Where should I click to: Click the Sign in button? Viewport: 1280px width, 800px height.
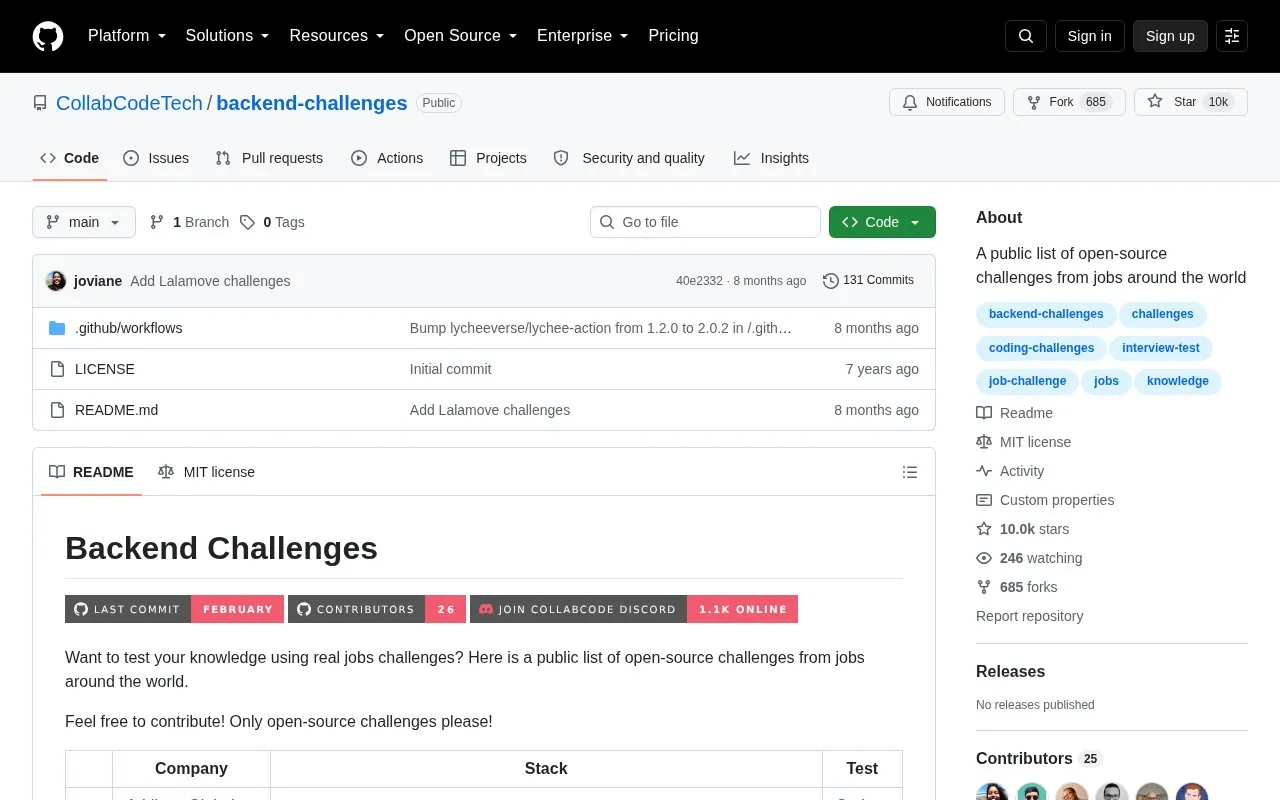pos(1089,36)
